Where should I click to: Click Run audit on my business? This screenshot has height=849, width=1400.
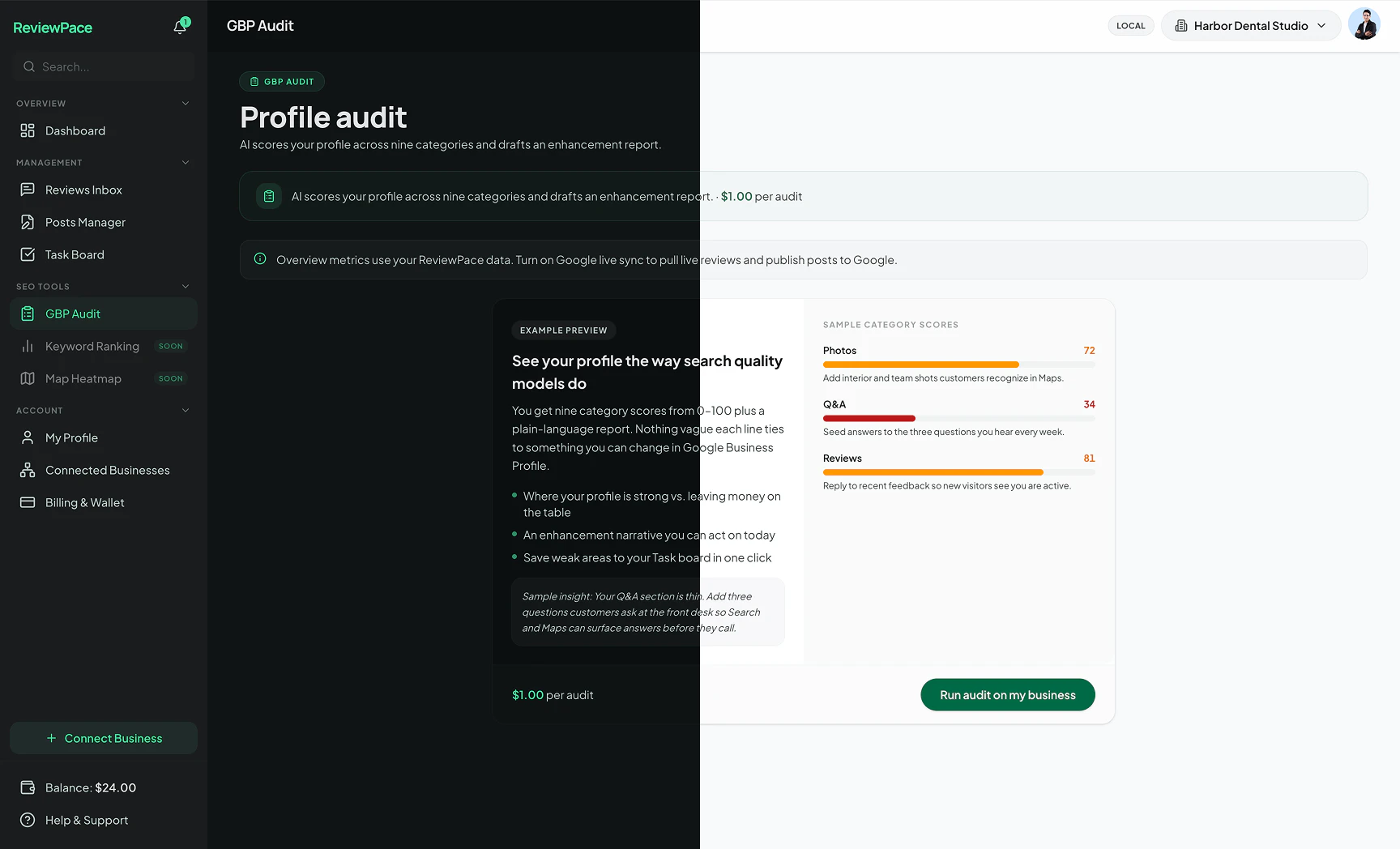pos(1008,695)
